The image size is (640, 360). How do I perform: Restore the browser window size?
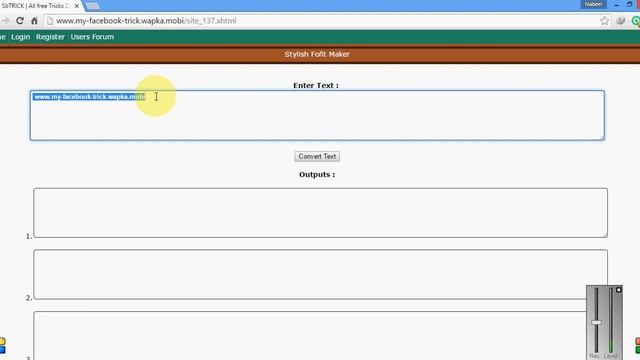(629, 4)
